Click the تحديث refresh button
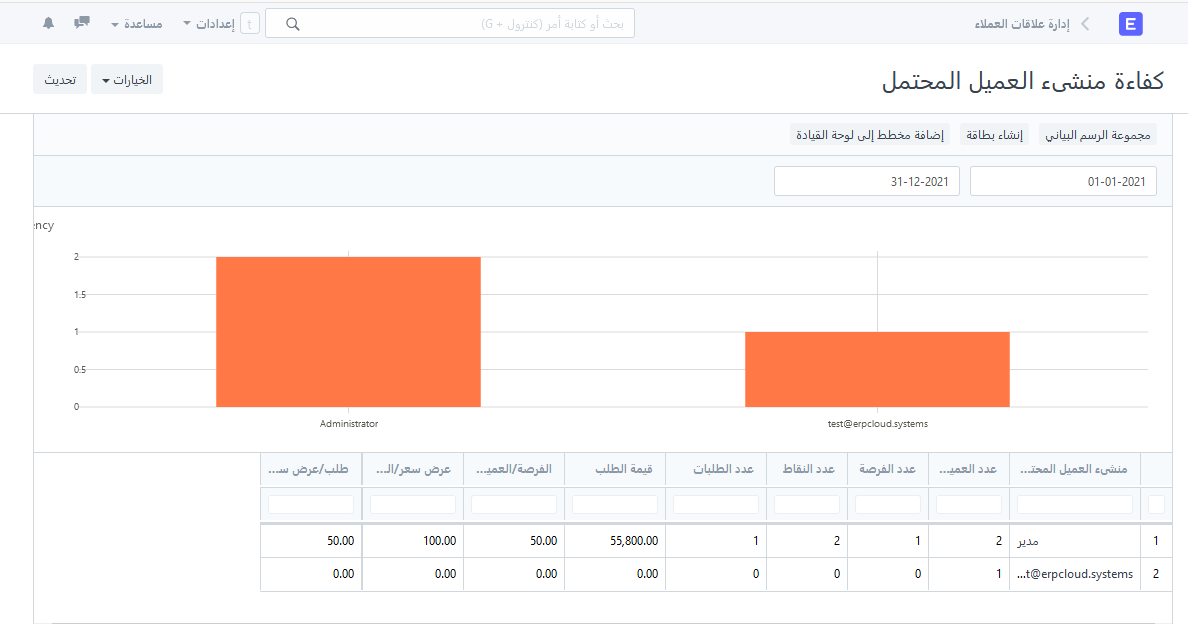Screen dimensions: 1188x624 tap(60, 80)
